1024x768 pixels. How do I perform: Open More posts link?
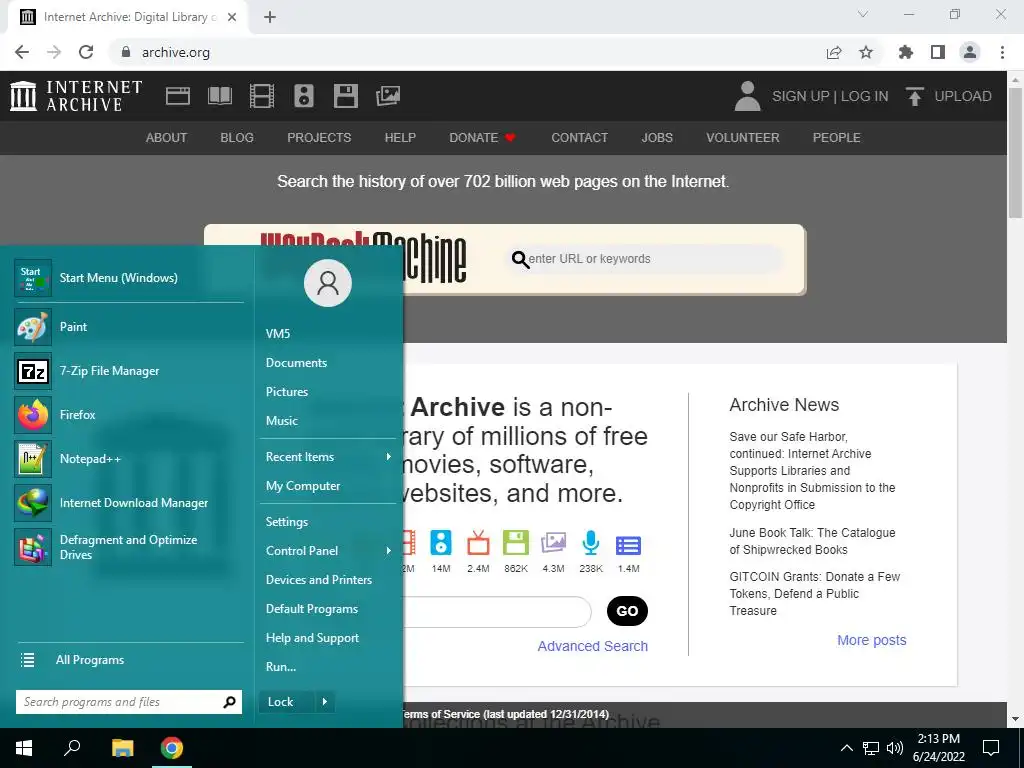tap(872, 640)
